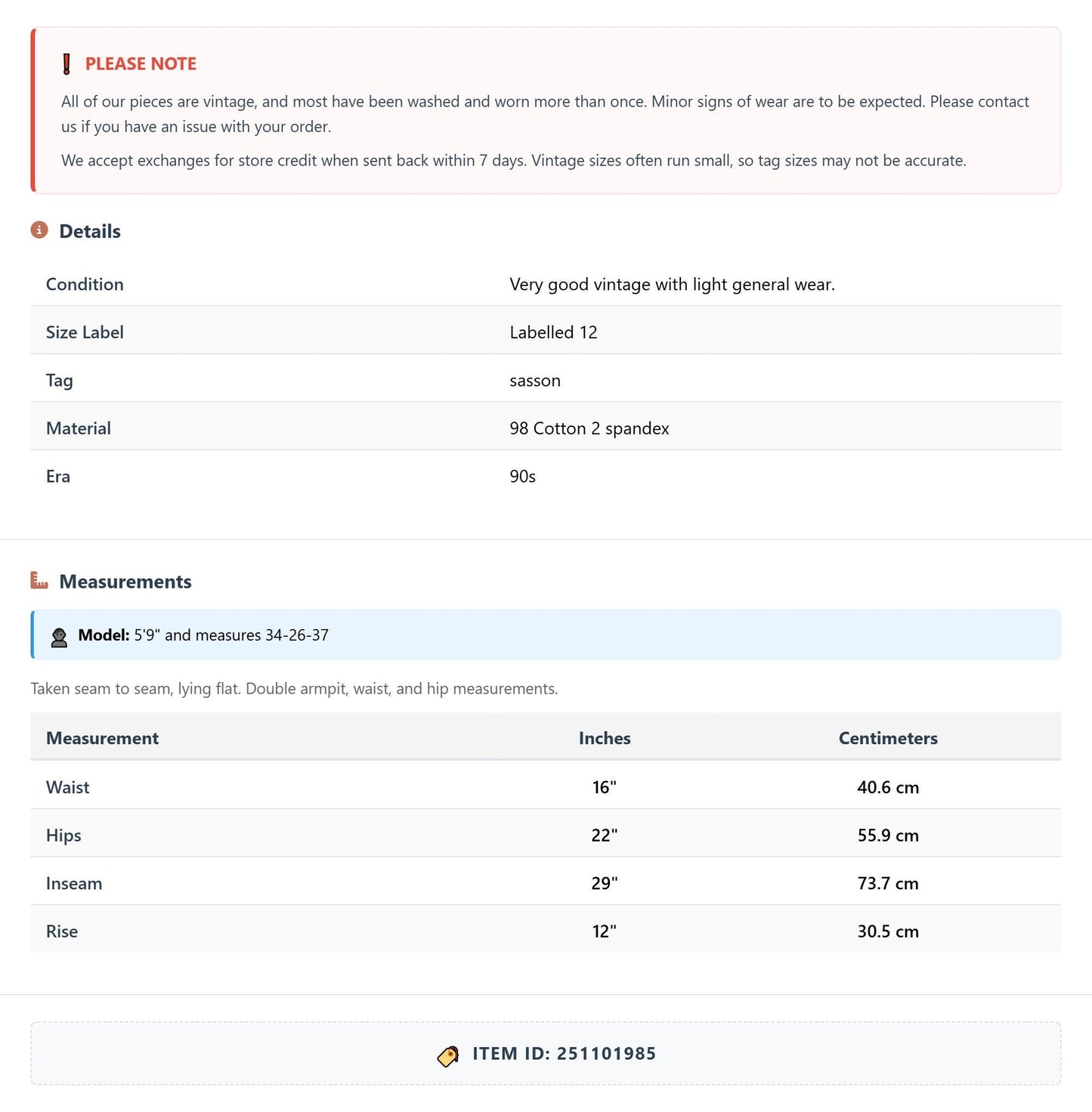
Task: Click the Hips 55.9 cm value
Action: tap(888, 836)
